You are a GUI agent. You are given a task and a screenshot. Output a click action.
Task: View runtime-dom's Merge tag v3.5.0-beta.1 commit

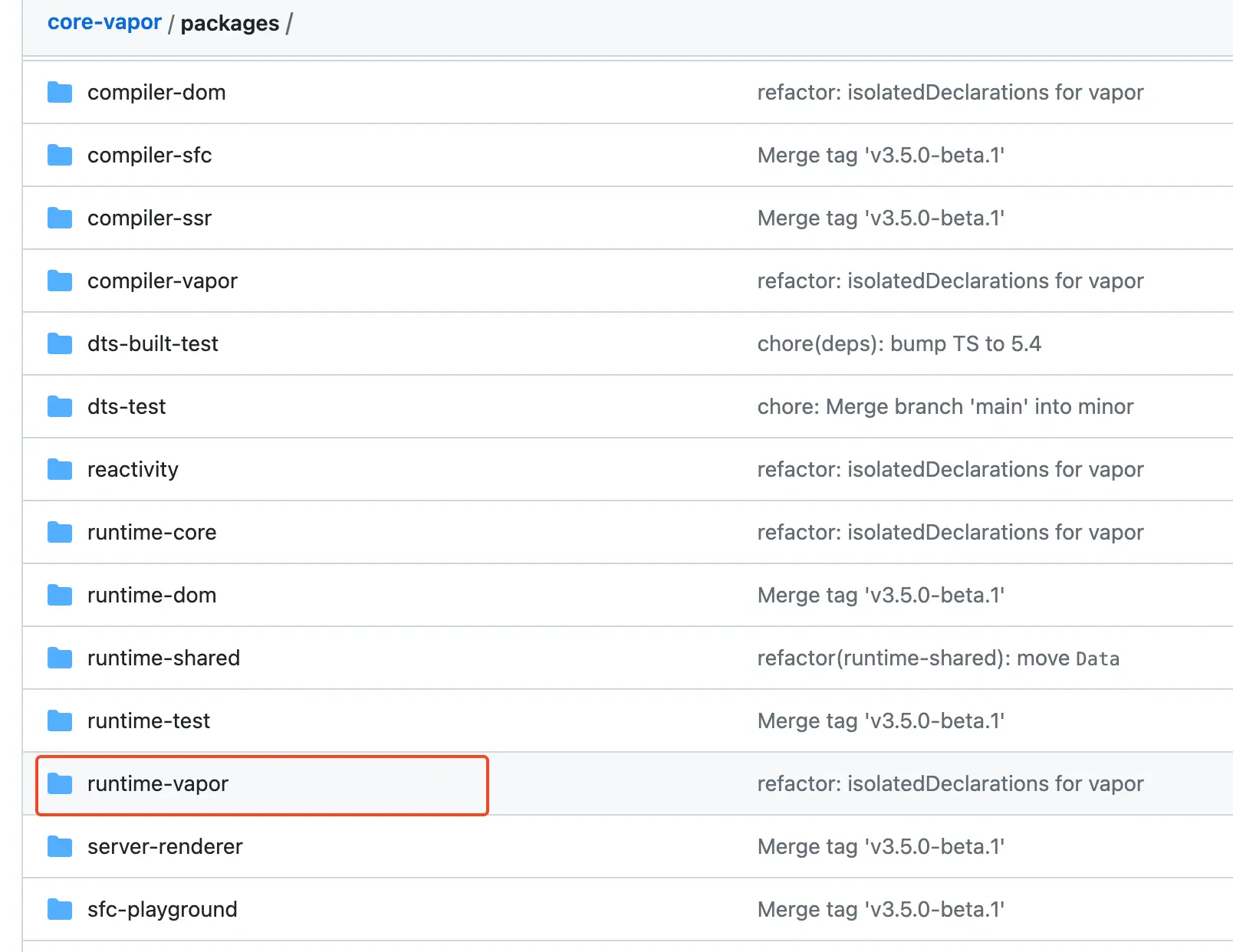point(881,596)
